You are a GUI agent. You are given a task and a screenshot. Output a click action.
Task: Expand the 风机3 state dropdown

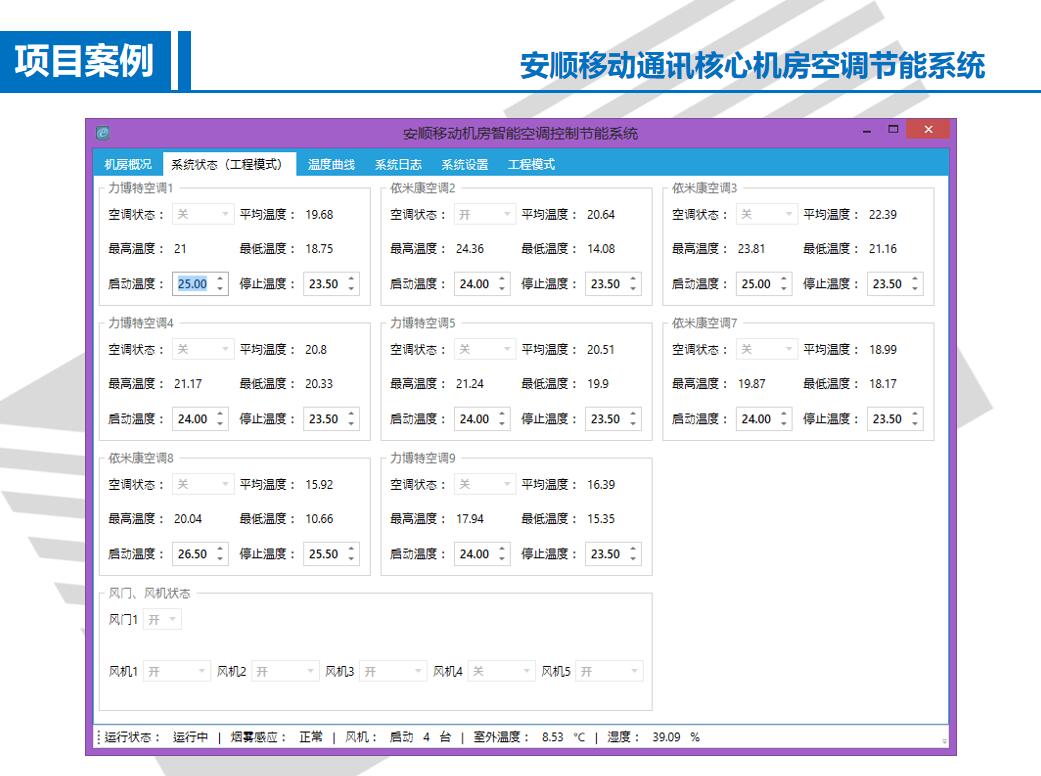tap(393, 672)
